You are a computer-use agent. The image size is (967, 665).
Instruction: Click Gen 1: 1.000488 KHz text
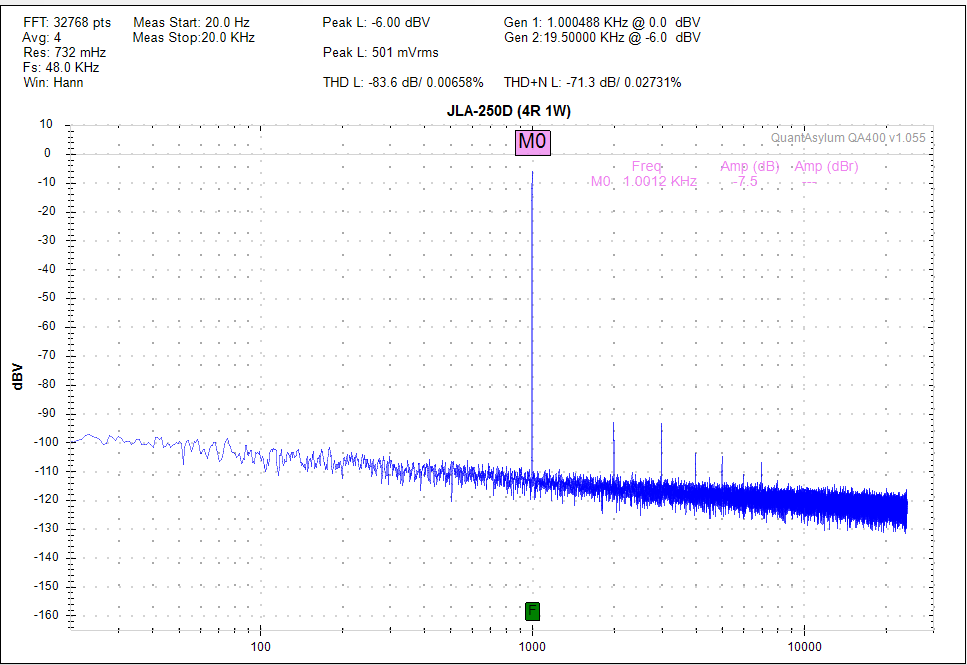coord(602,23)
